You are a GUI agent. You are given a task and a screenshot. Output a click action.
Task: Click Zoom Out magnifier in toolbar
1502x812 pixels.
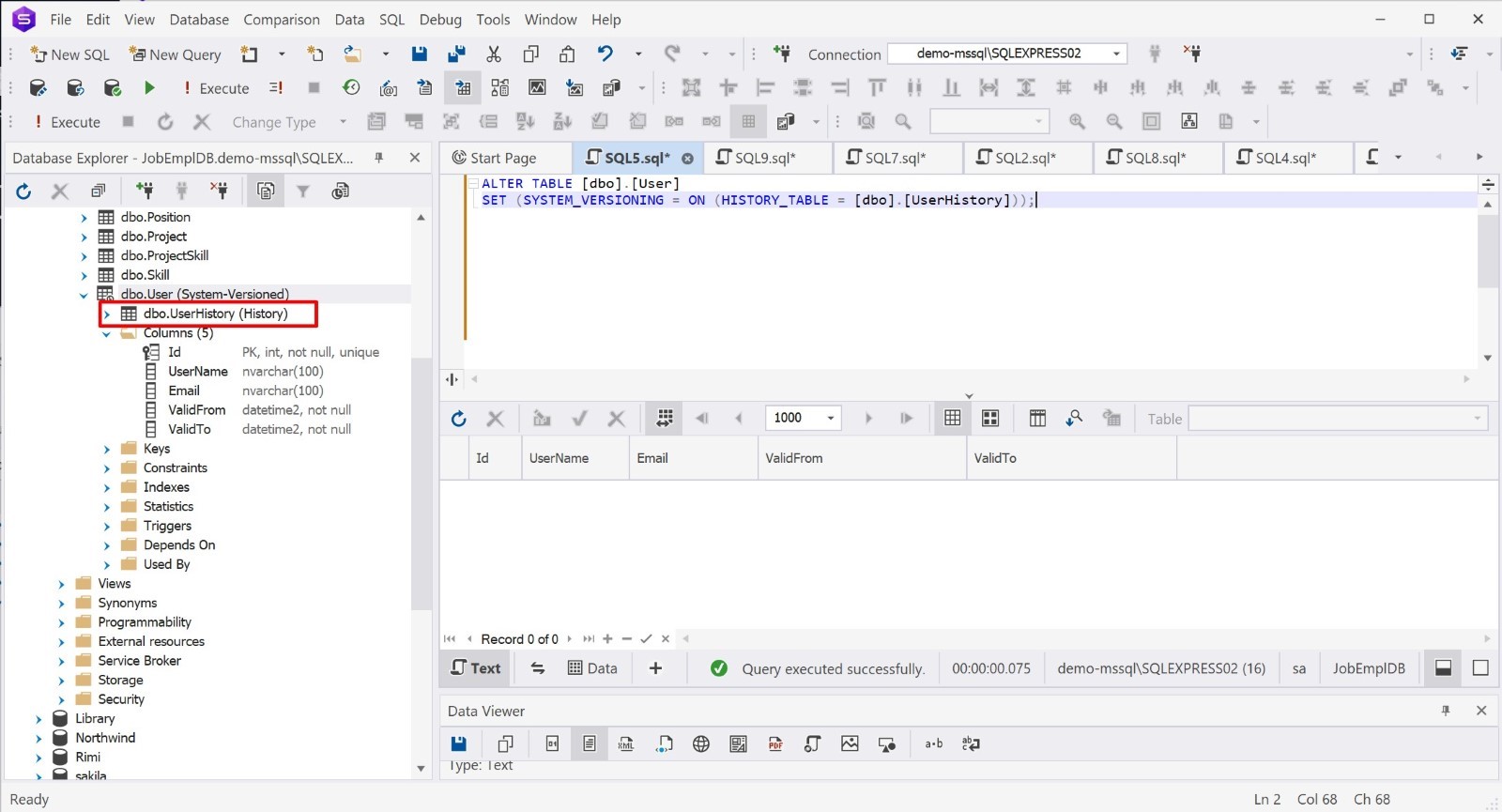(1114, 122)
